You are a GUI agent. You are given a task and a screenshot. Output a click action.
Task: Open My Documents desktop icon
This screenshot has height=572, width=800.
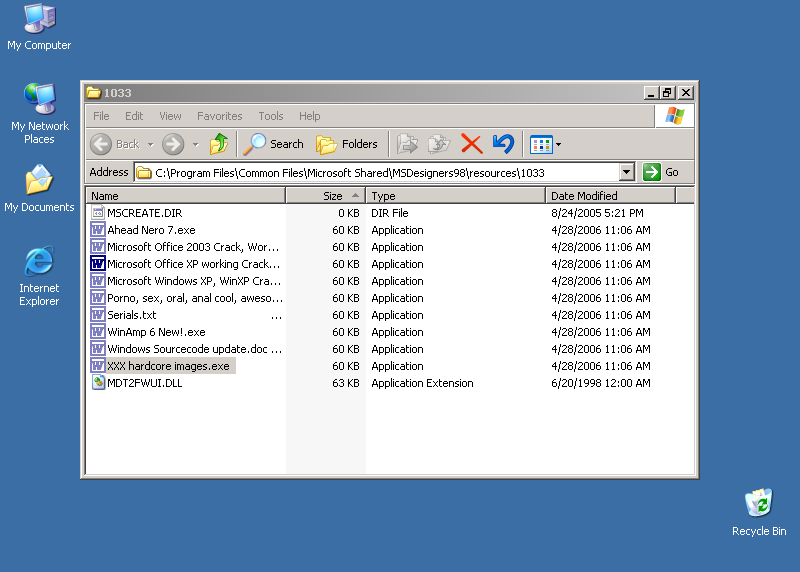pos(39,188)
